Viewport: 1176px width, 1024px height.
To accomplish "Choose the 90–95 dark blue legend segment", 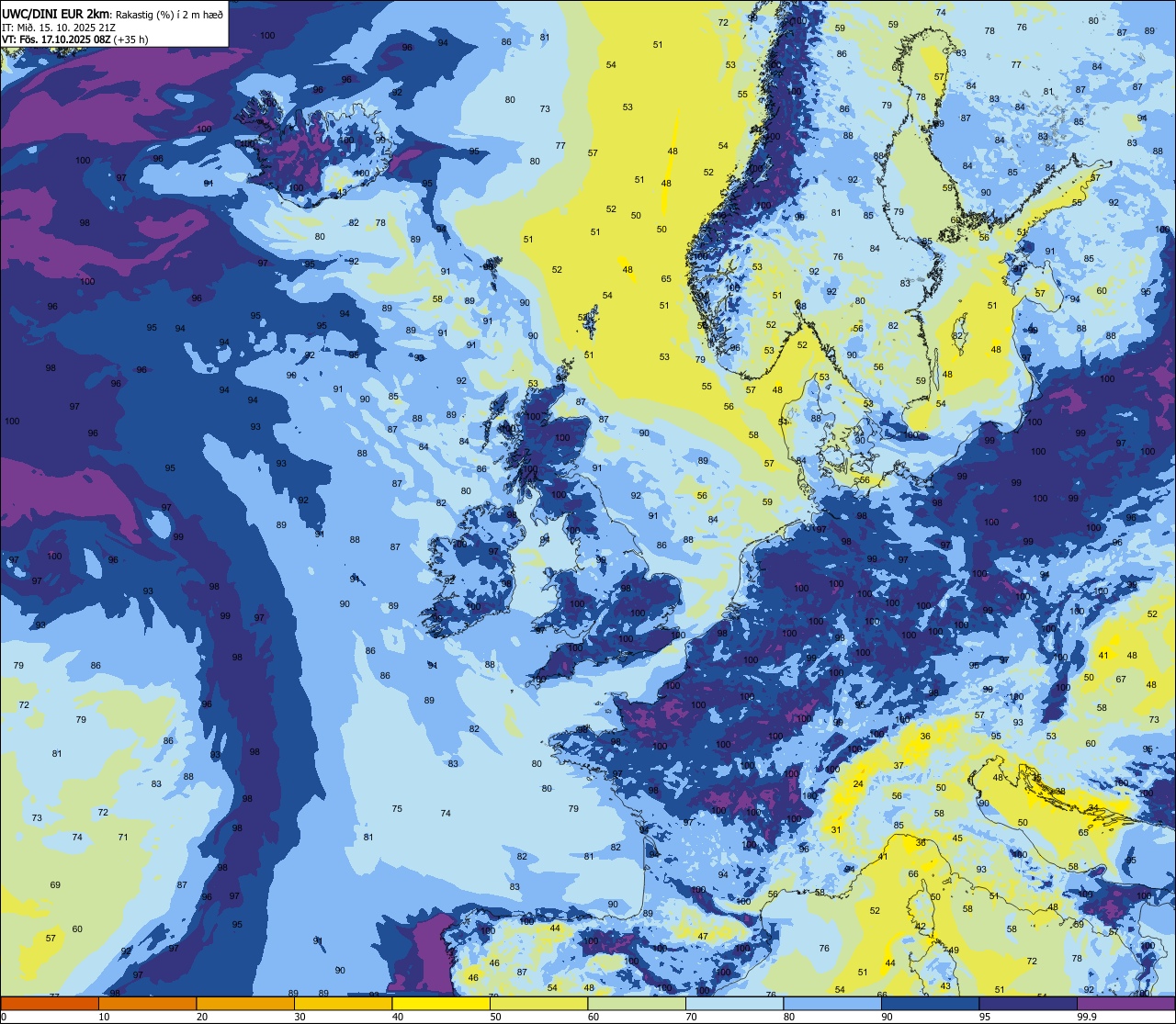I will 930,1003.
